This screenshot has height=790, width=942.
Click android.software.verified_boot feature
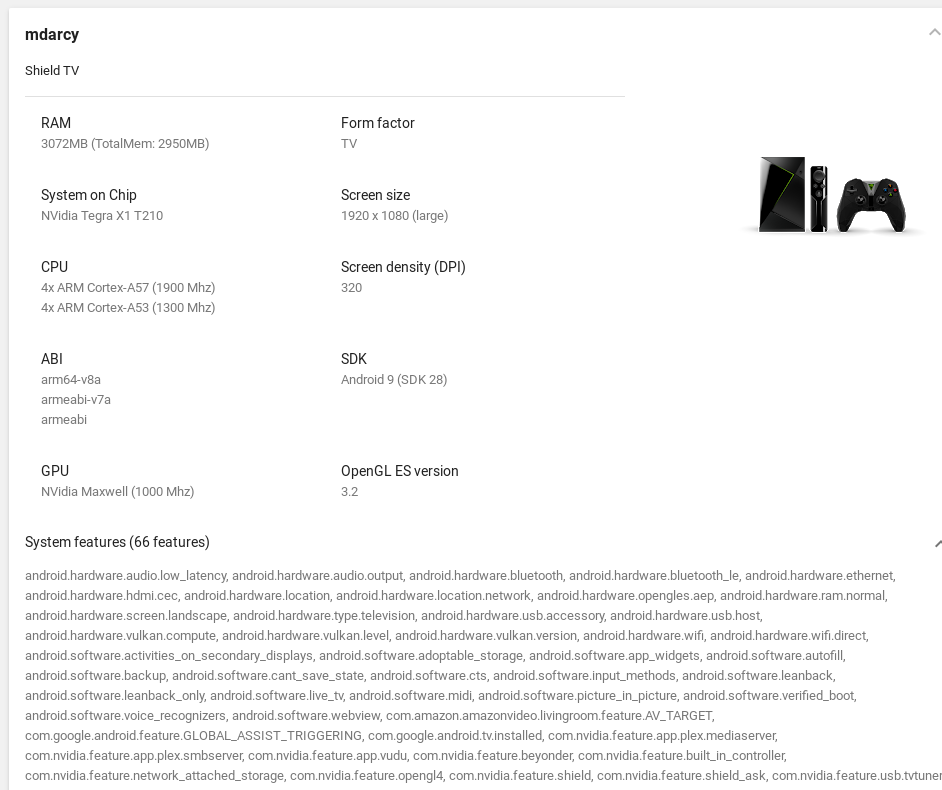[x=768, y=695]
